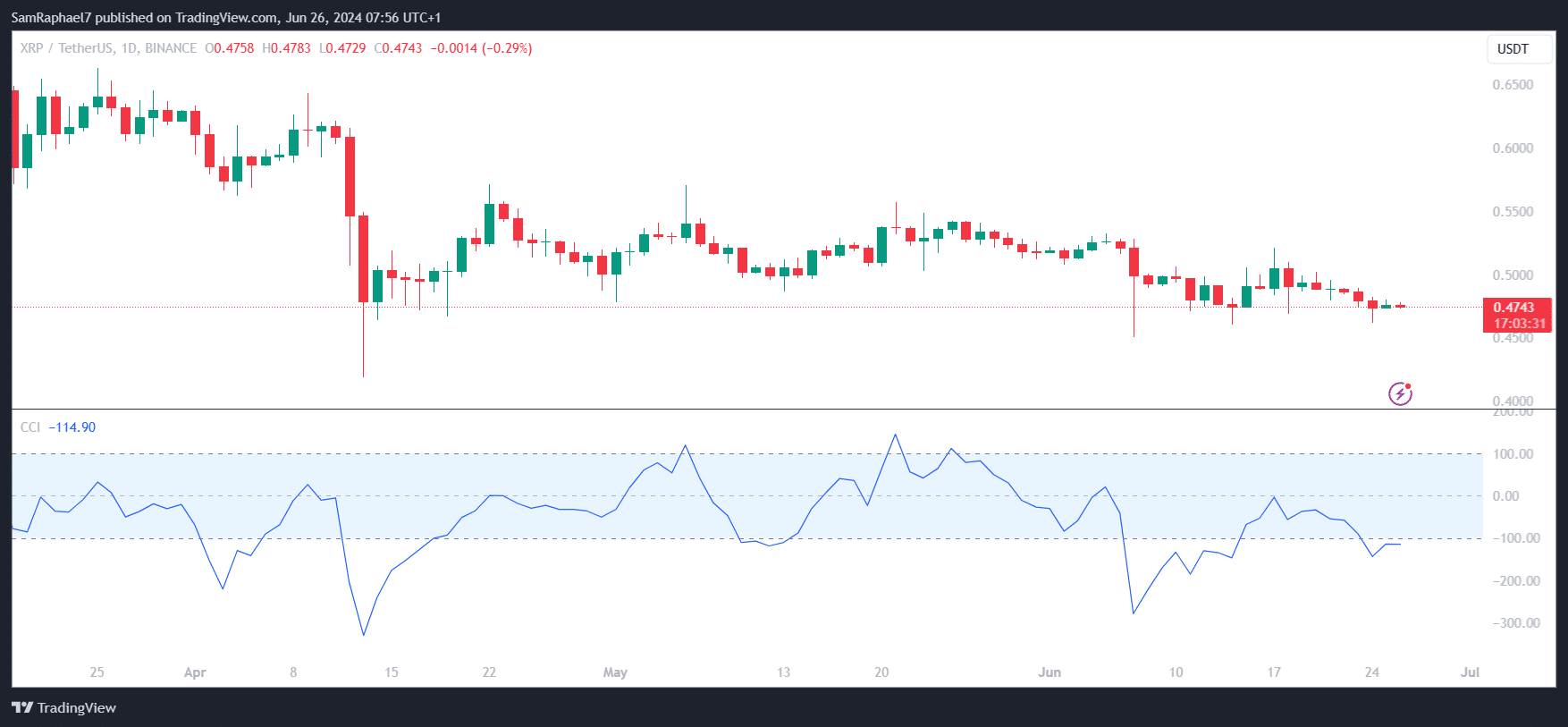The height and width of the screenshot is (727, 1568).
Task: Click the 20 date label on time axis
Action: click(881, 672)
